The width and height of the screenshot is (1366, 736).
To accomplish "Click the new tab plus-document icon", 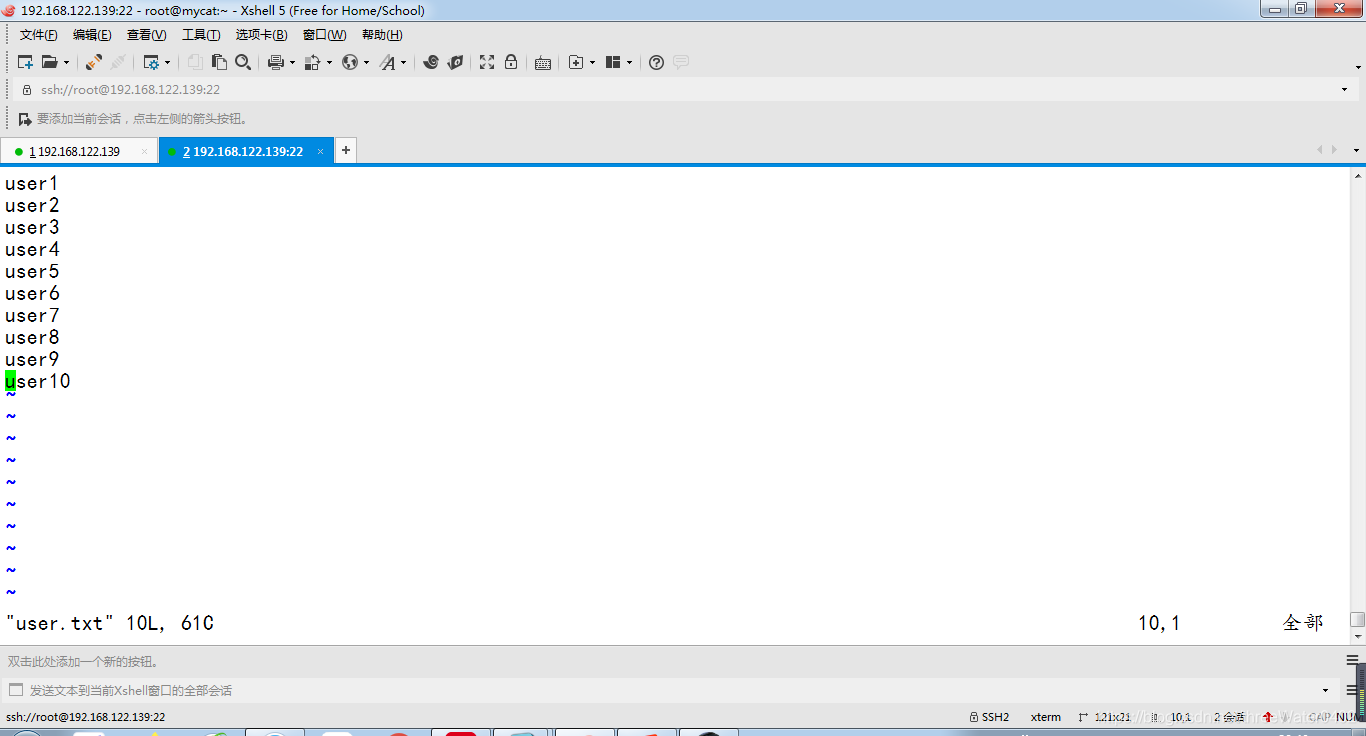I will tap(576, 62).
